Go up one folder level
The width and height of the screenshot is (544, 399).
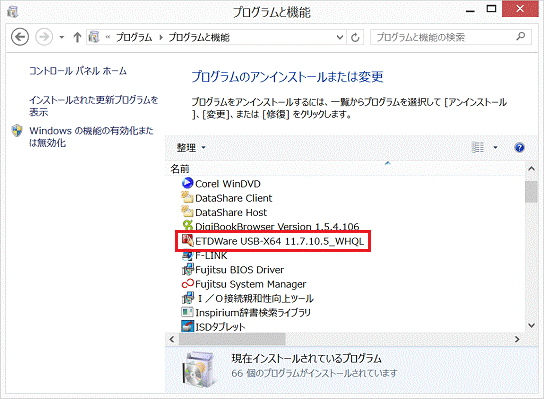click(77, 37)
